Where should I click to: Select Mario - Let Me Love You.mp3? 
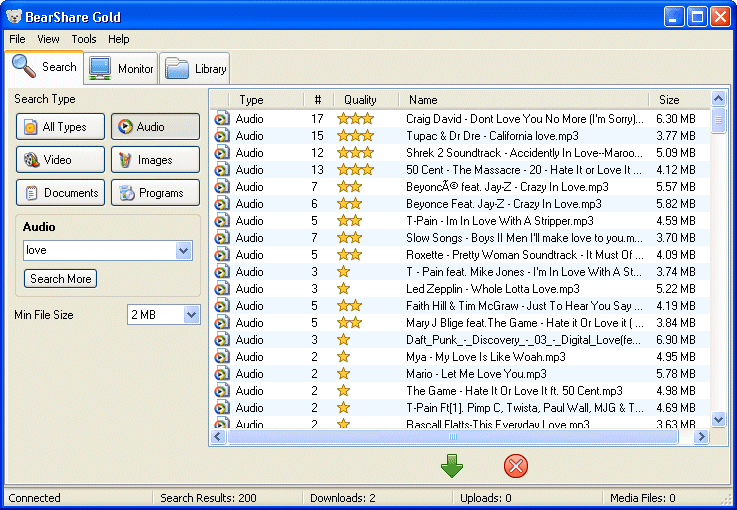coord(476,374)
